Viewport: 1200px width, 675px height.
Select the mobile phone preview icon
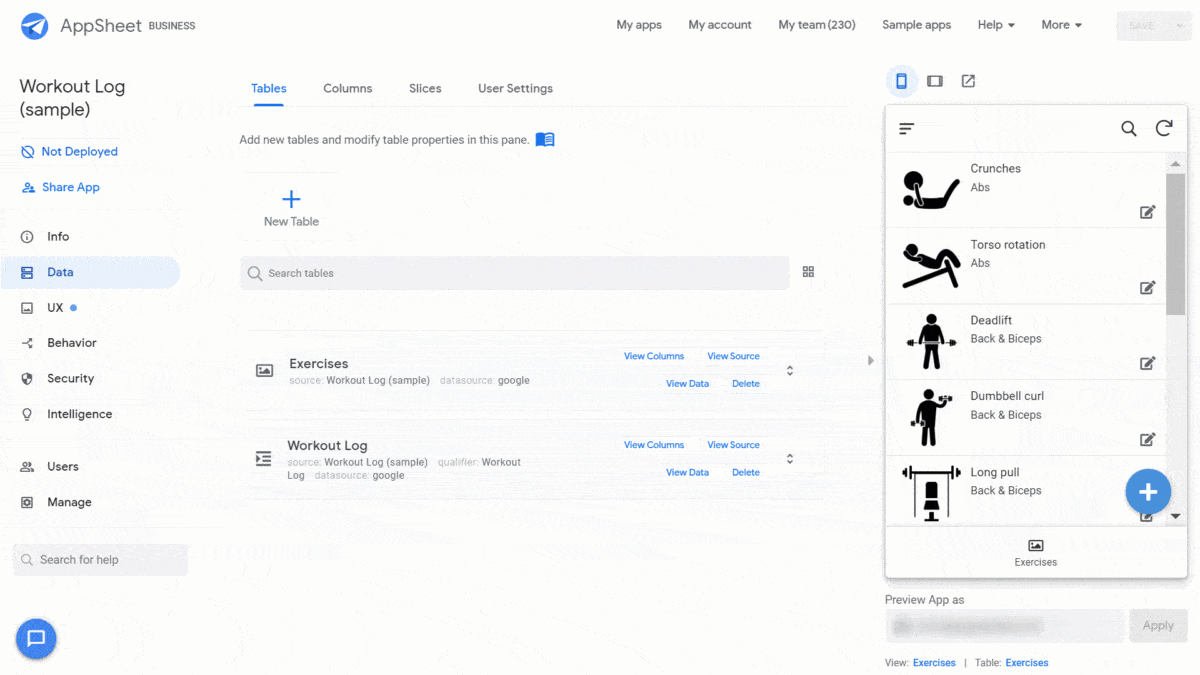point(901,81)
